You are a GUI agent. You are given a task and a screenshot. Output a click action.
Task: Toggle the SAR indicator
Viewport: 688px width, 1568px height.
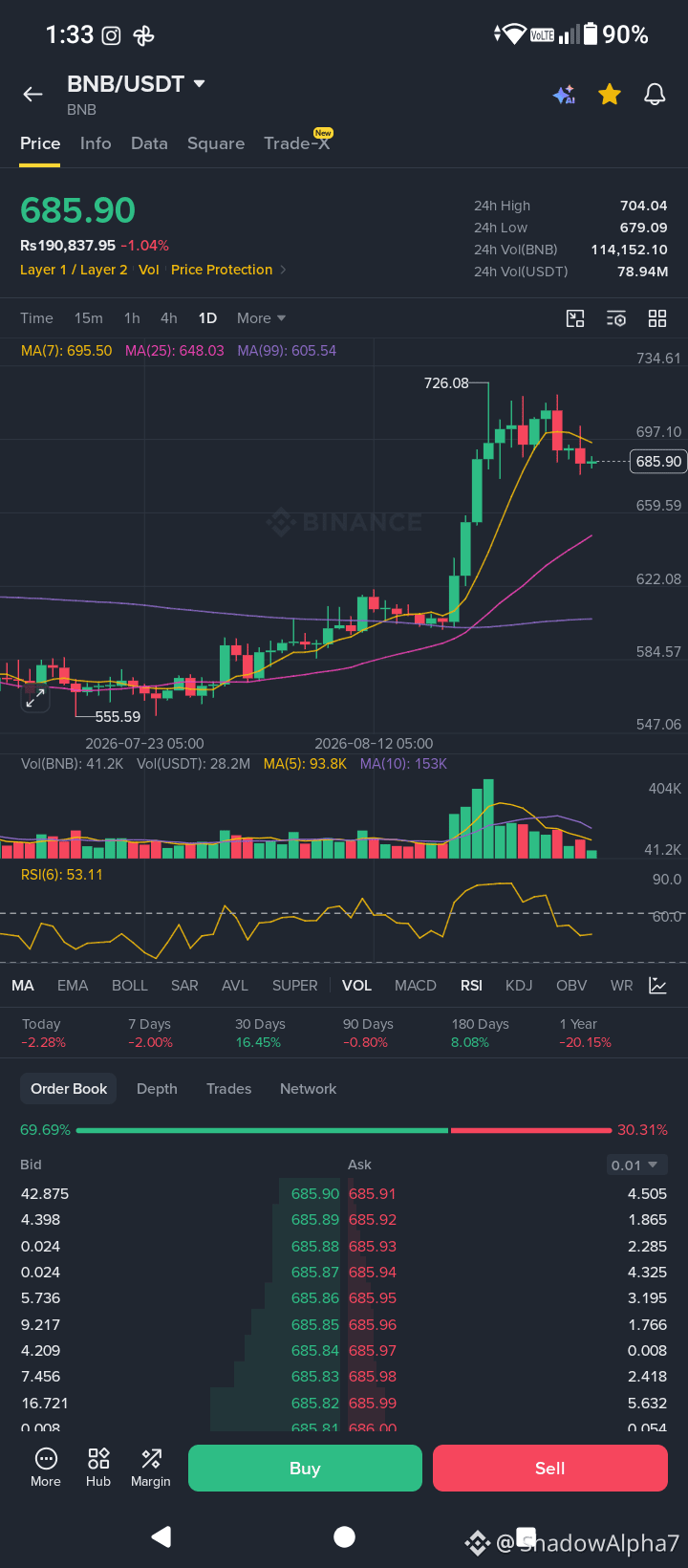[x=184, y=986]
